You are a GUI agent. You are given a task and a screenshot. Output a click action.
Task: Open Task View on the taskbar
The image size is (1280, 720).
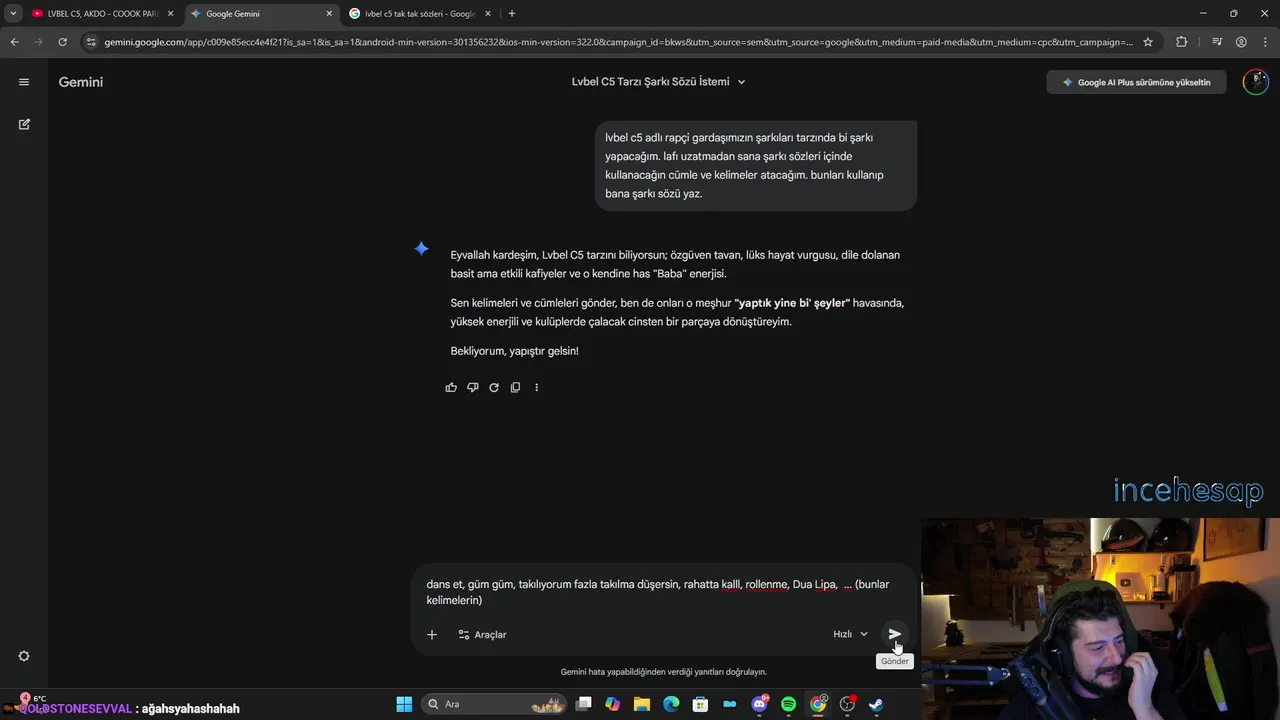point(584,704)
